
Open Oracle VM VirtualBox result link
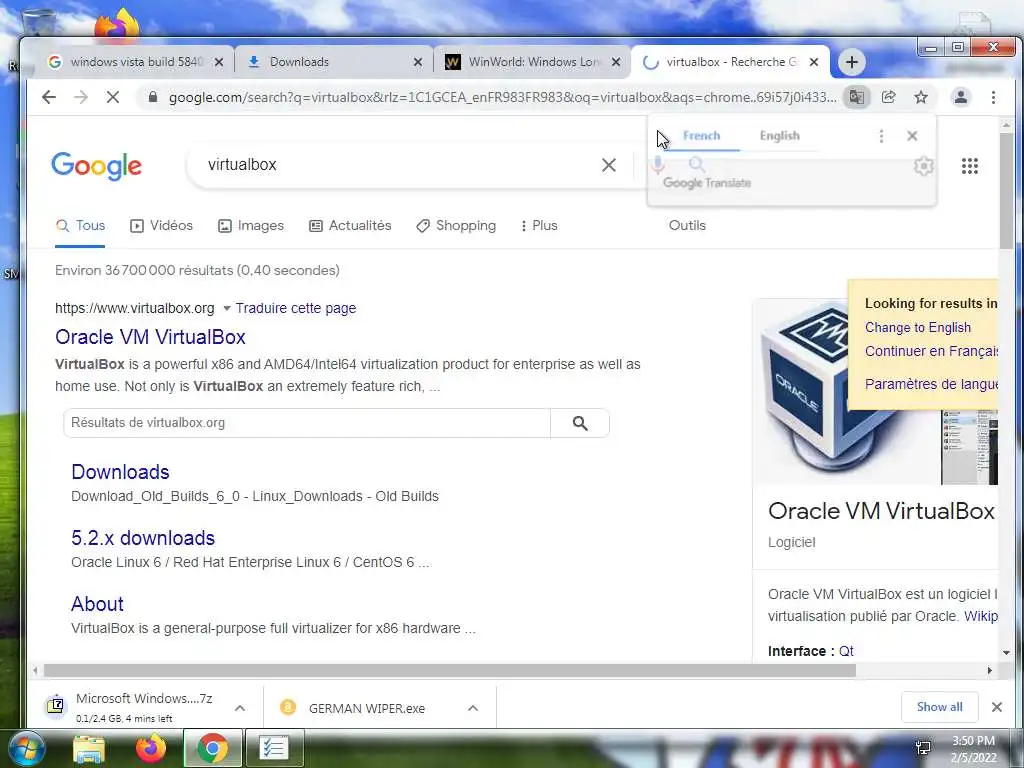coord(150,337)
